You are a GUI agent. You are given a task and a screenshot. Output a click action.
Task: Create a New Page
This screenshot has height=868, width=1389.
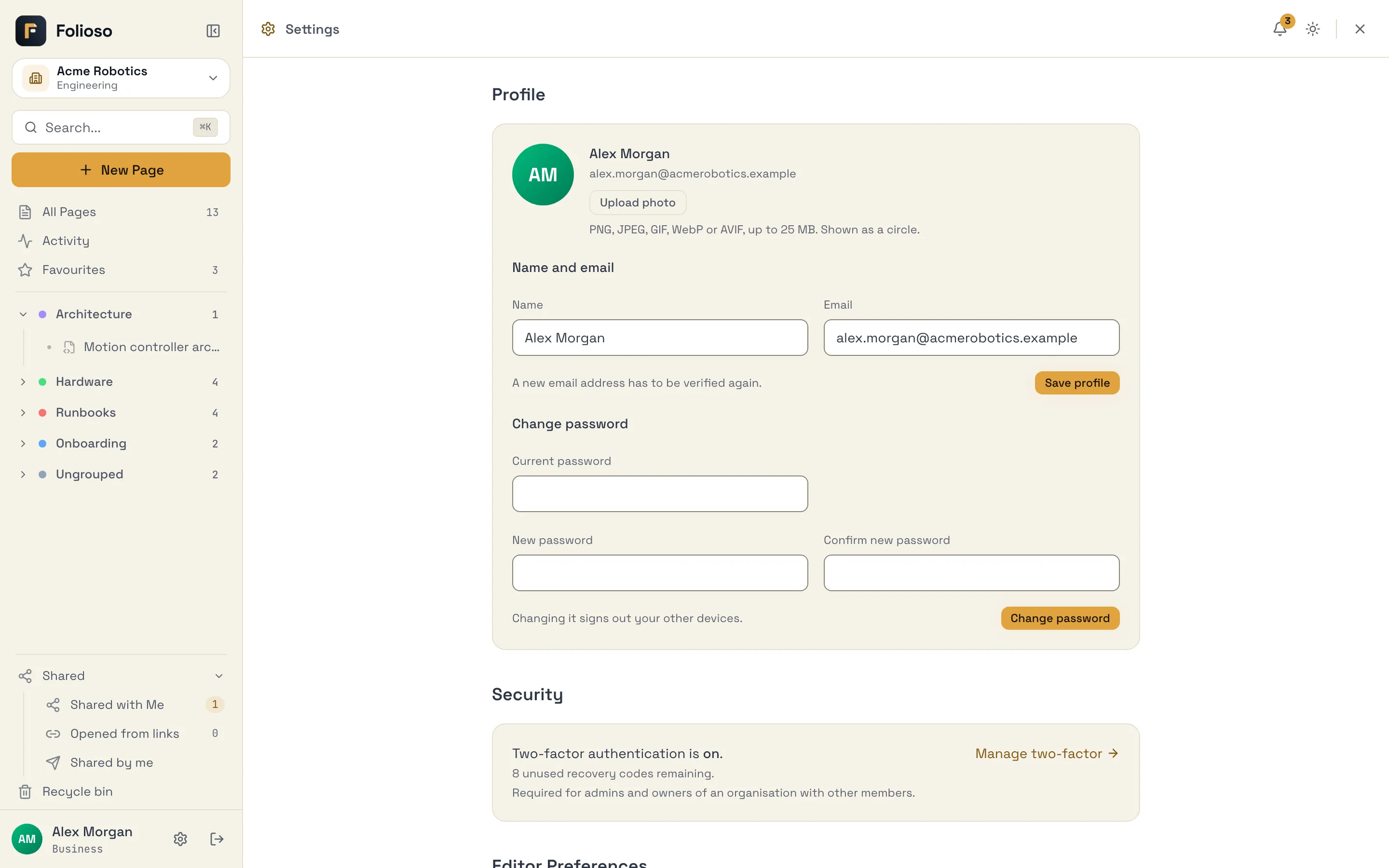coord(121,170)
